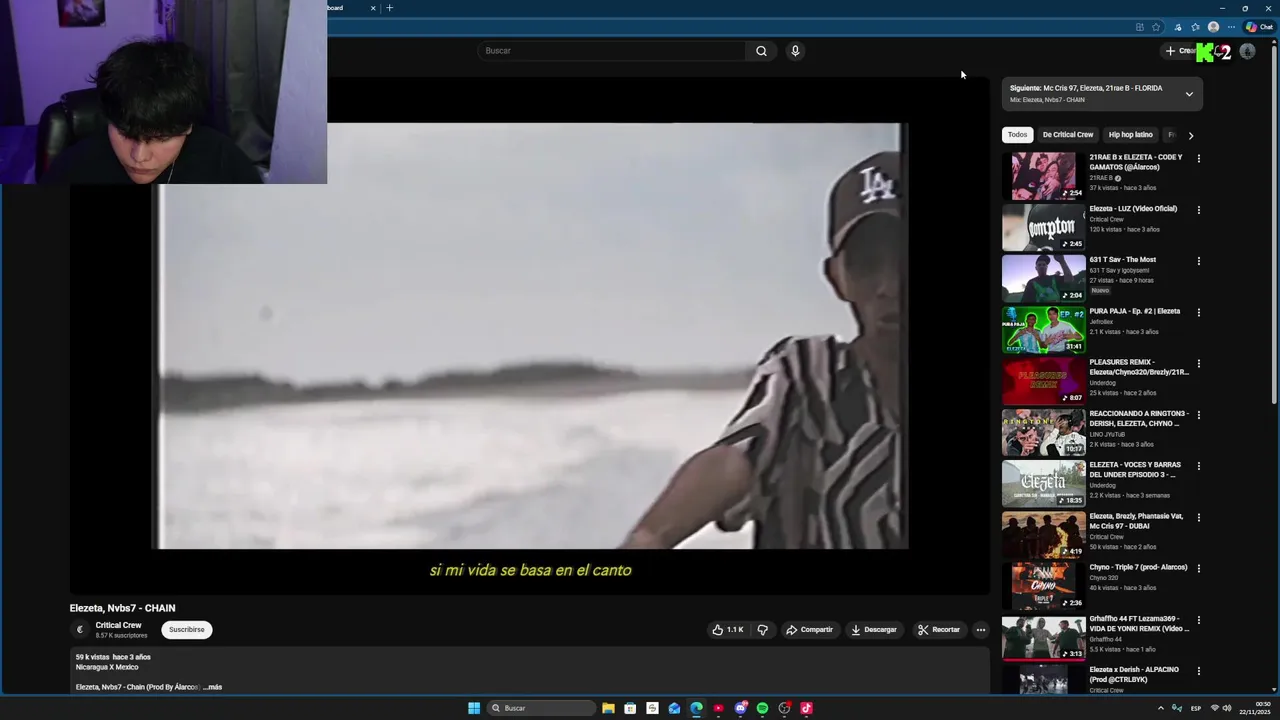This screenshot has height=720, width=1280.
Task: Switch ESP keyboard language indicator
Action: coord(1196,708)
